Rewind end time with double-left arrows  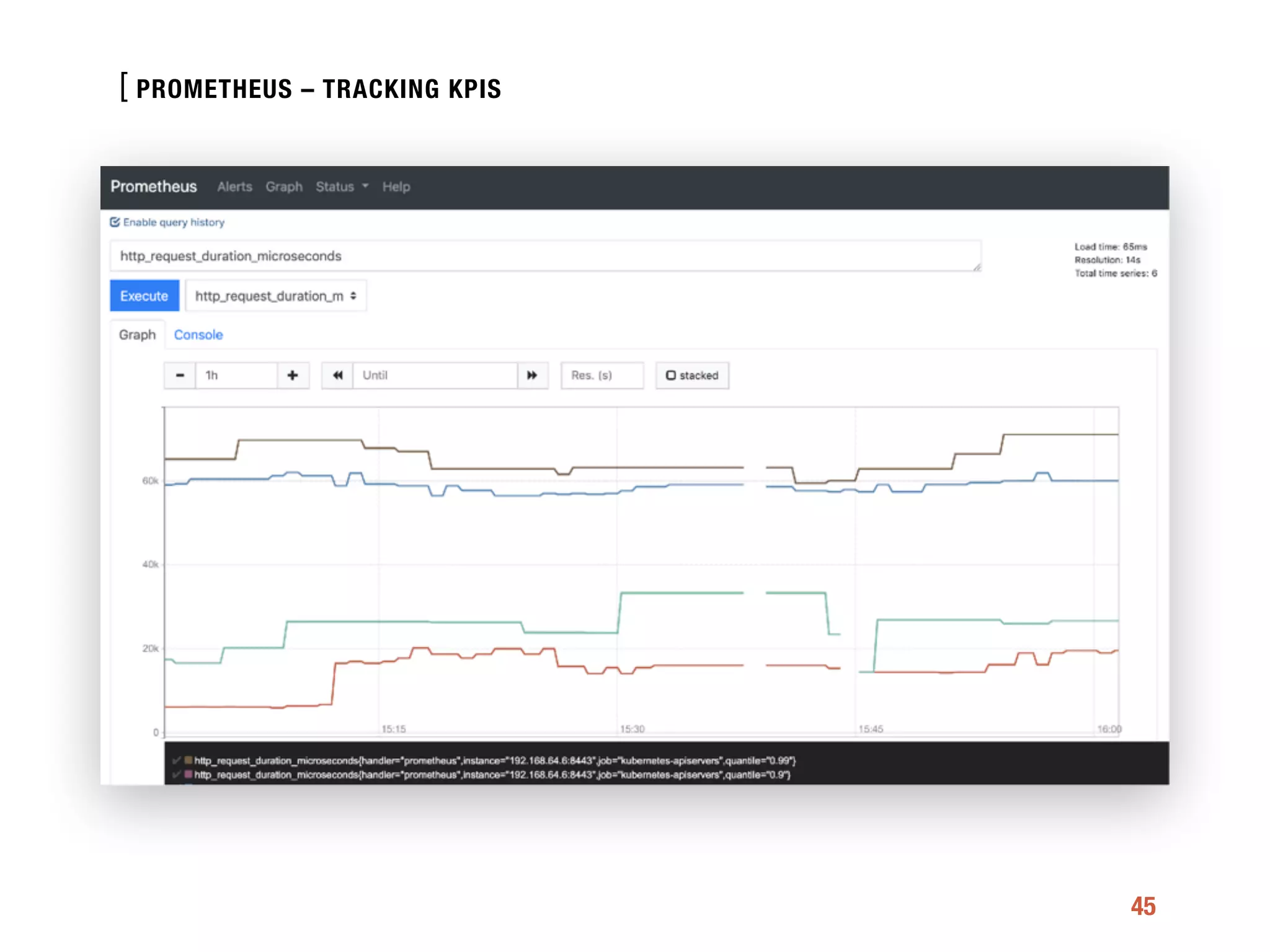(x=337, y=375)
